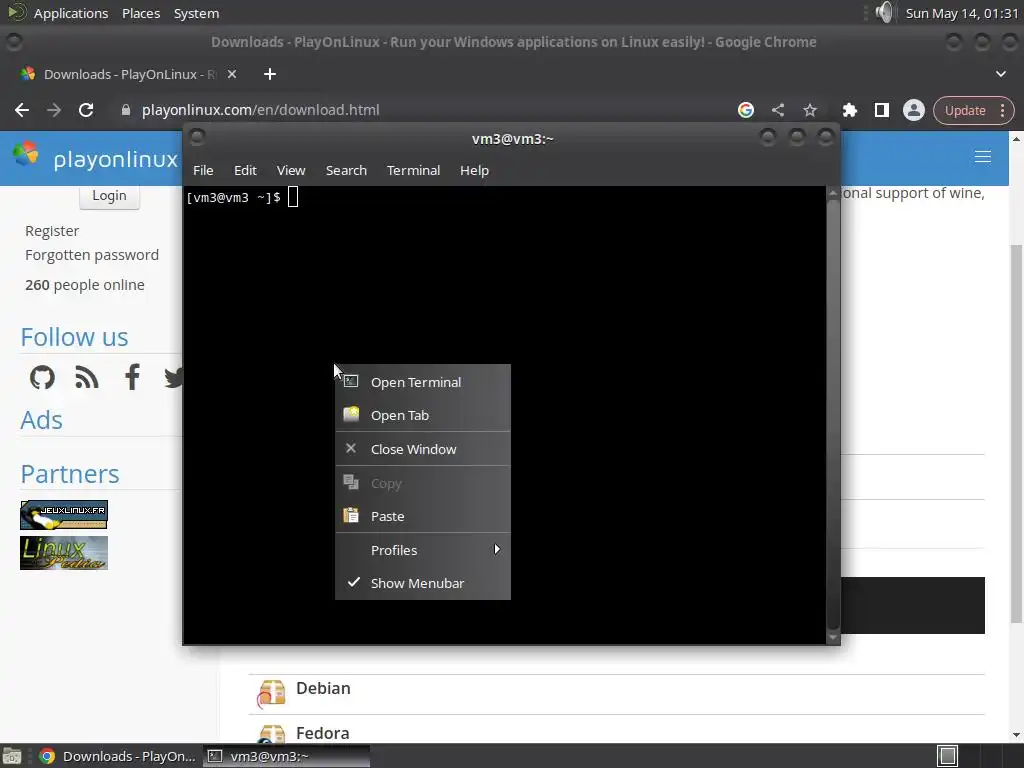This screenshot has width=1024, height=768.
Task: Click the Login button
Action: [109, 196]
